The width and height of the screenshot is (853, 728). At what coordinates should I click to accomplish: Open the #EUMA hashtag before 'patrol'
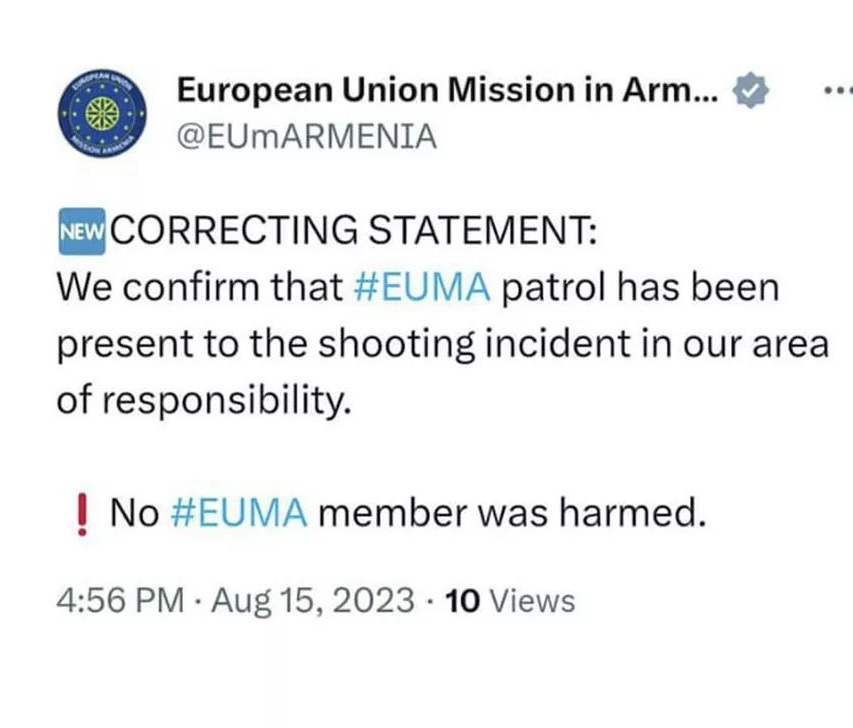(424, 288)
